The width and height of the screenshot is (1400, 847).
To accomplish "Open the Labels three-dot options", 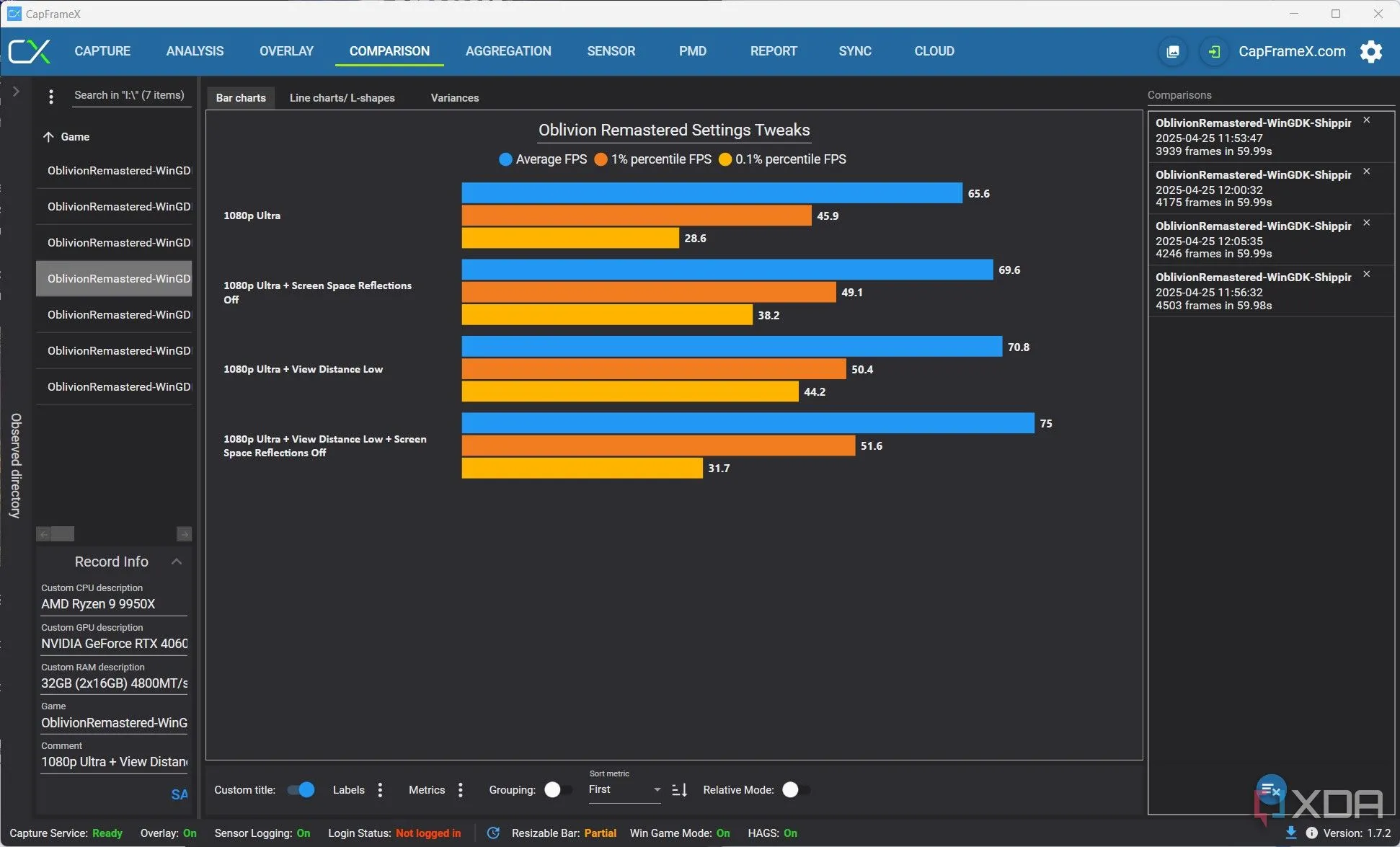I will tap(380, 790).
